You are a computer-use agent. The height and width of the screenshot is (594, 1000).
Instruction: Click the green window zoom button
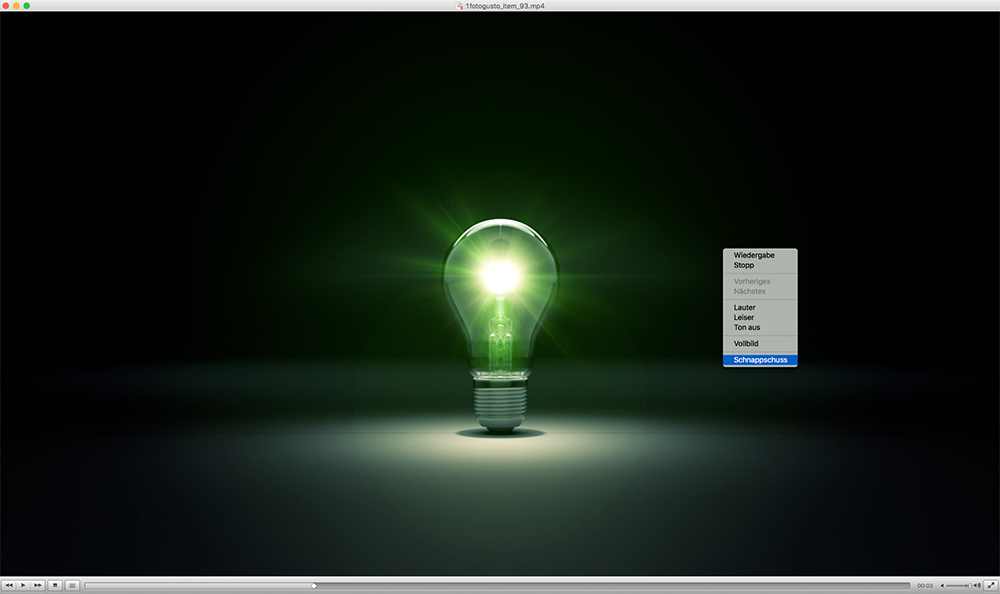tap(27, 6)
